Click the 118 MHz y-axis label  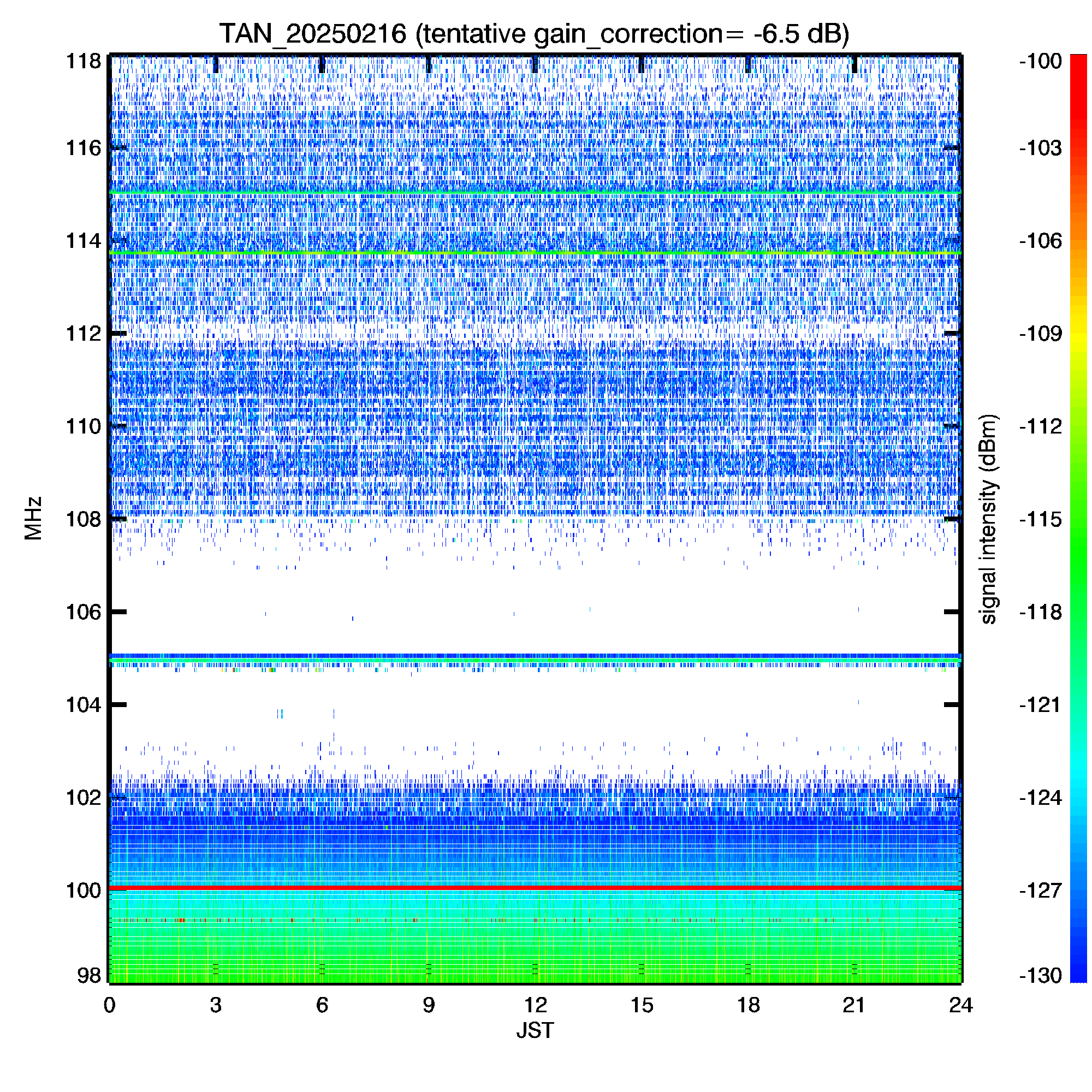(x=84, y=61)
